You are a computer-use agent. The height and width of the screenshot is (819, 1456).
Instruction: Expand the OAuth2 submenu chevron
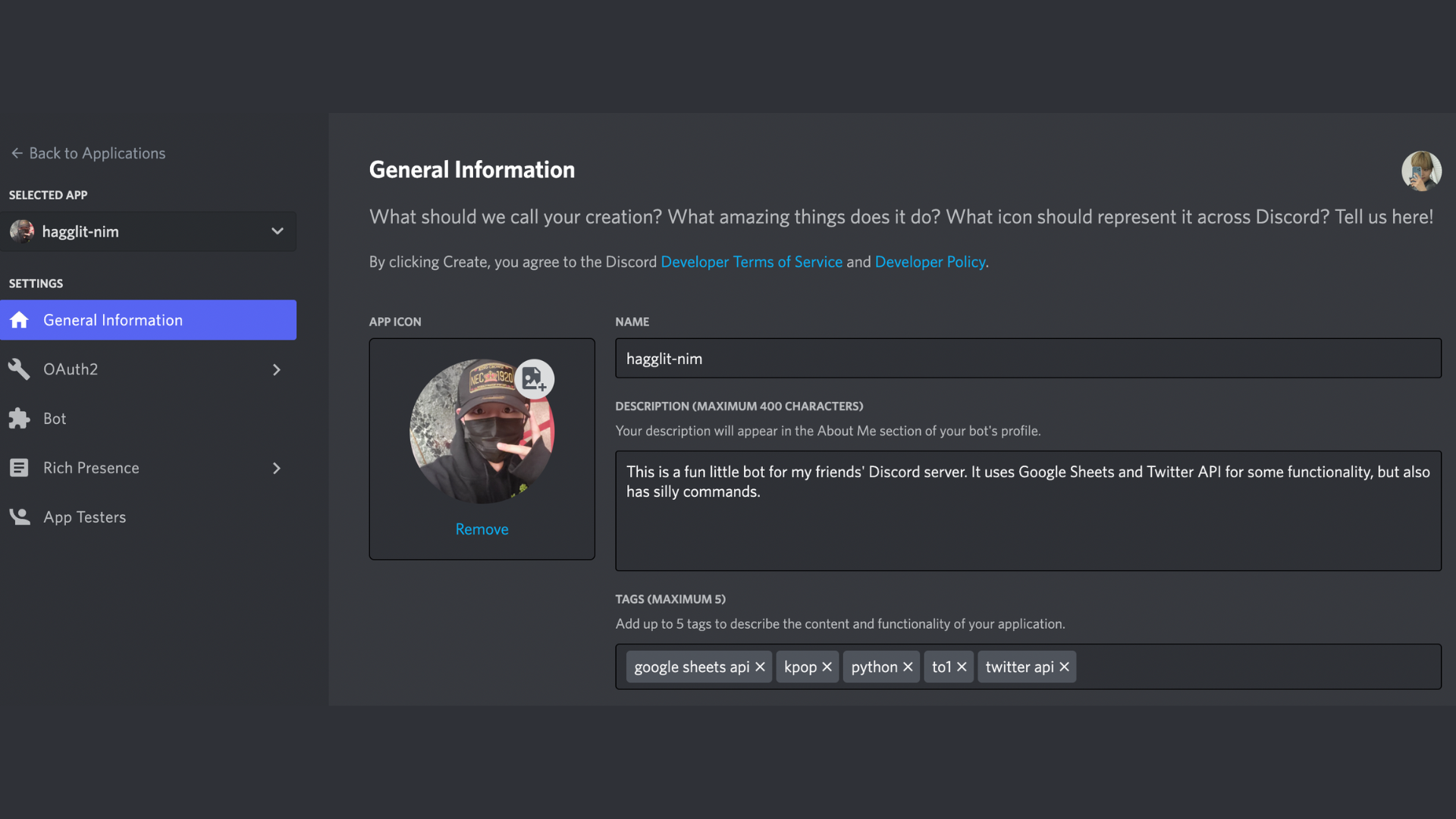click(277, 369)
